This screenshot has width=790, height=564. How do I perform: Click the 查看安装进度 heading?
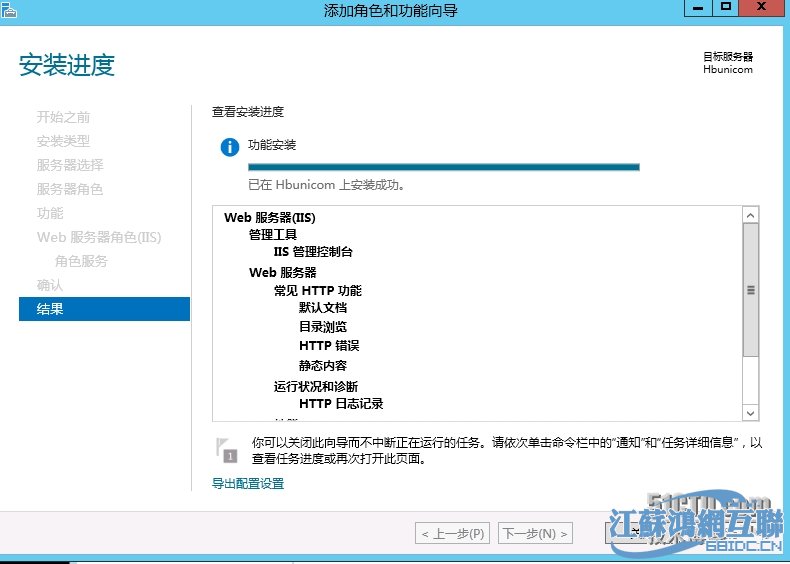(248, 112)
